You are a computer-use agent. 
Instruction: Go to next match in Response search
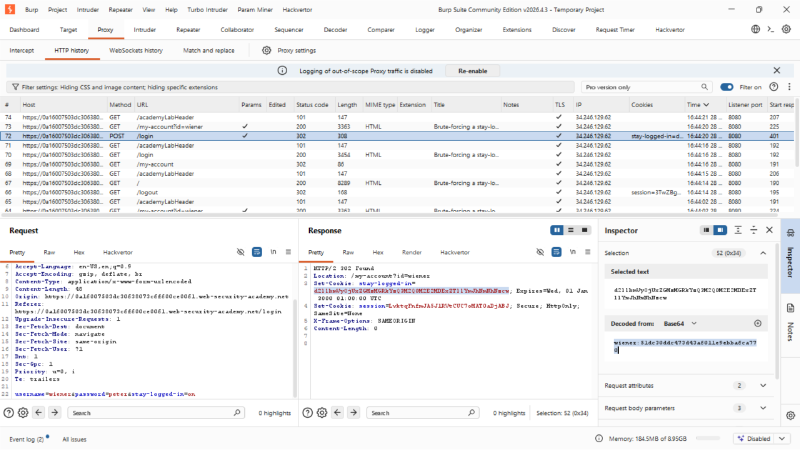pyautogui.click(x=354, y=413)
